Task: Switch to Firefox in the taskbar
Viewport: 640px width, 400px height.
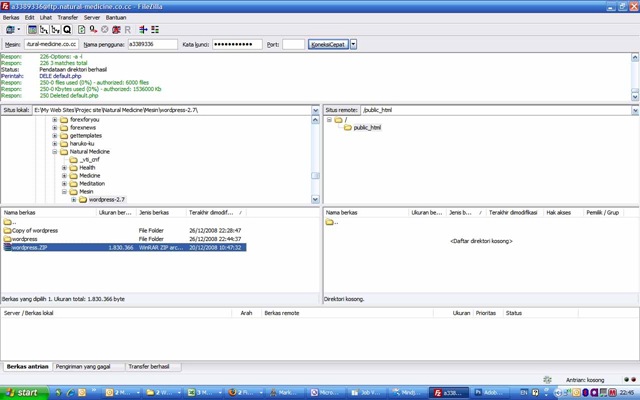Action: [246, 393]
